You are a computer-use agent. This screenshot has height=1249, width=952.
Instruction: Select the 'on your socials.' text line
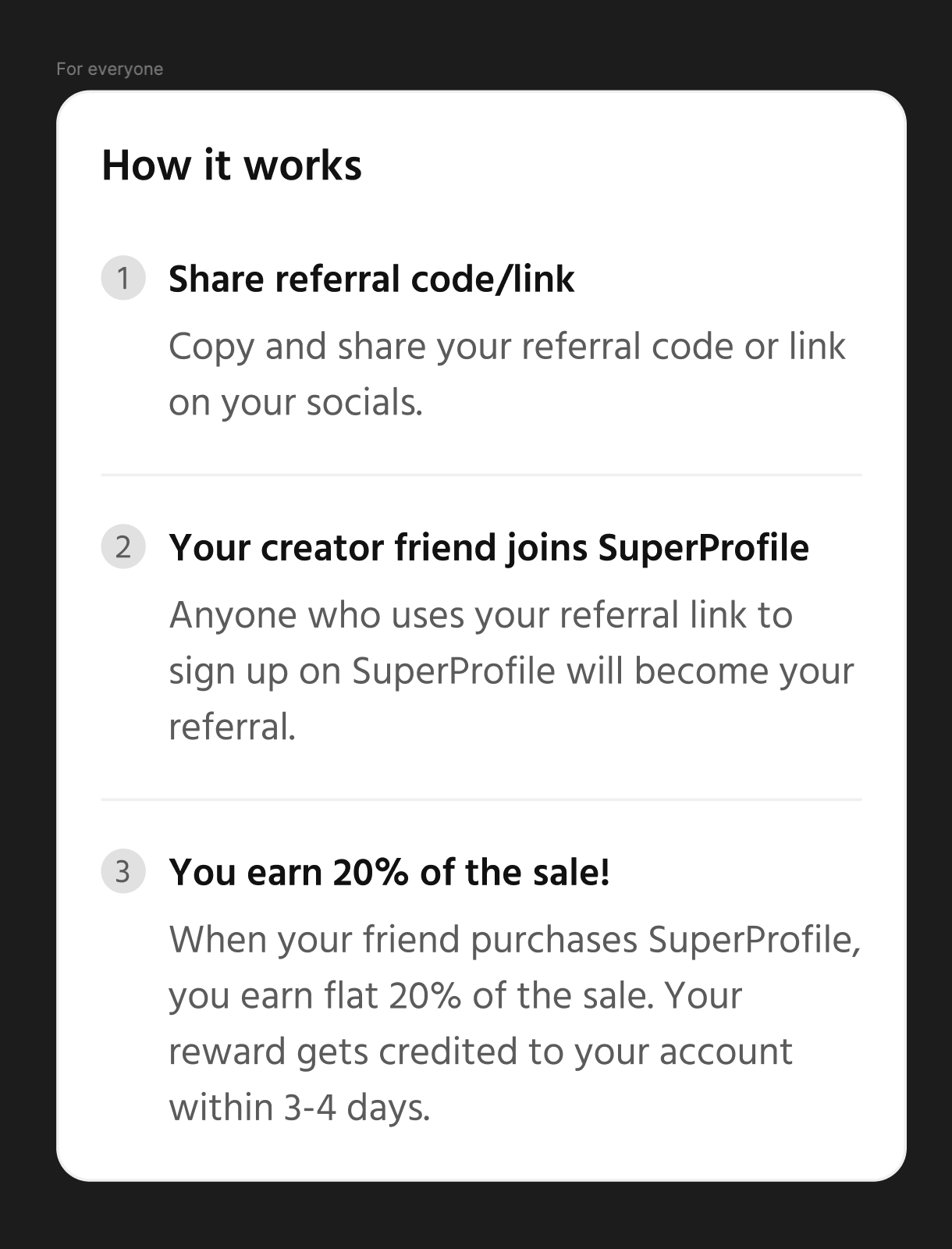click(296, 403)
